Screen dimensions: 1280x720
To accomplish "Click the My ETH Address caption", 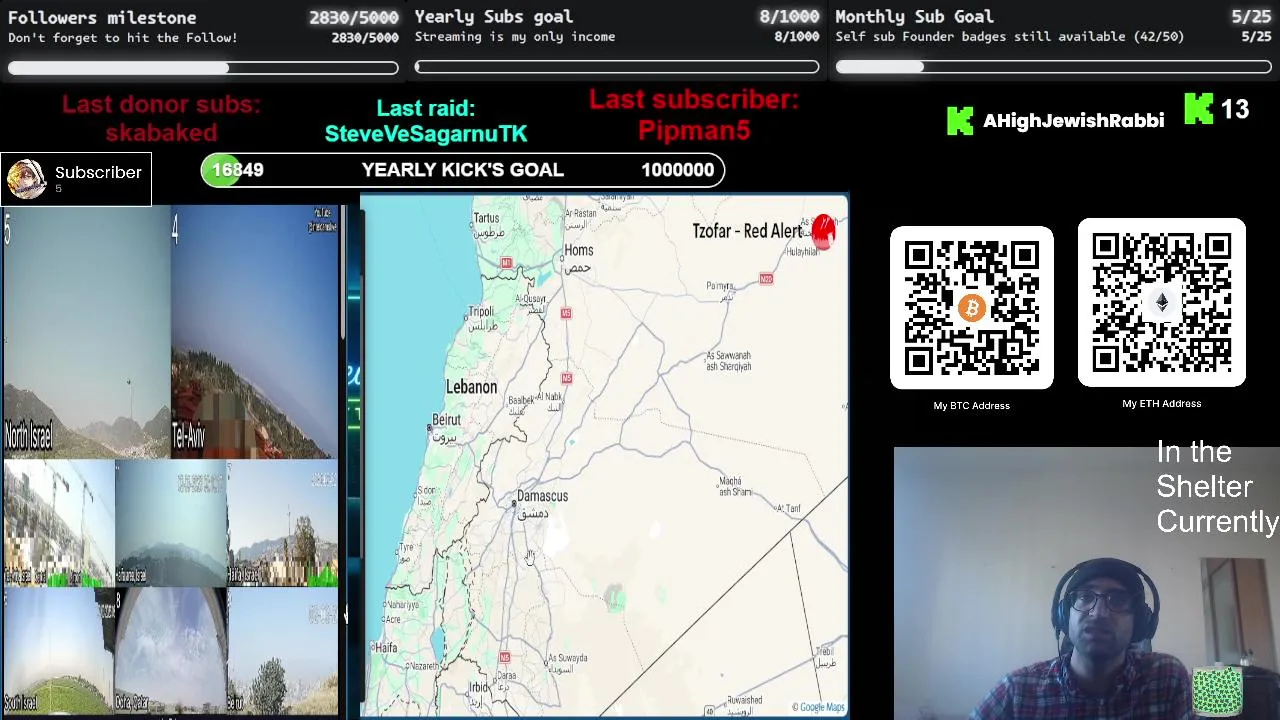I will [x=1161, y=404].
